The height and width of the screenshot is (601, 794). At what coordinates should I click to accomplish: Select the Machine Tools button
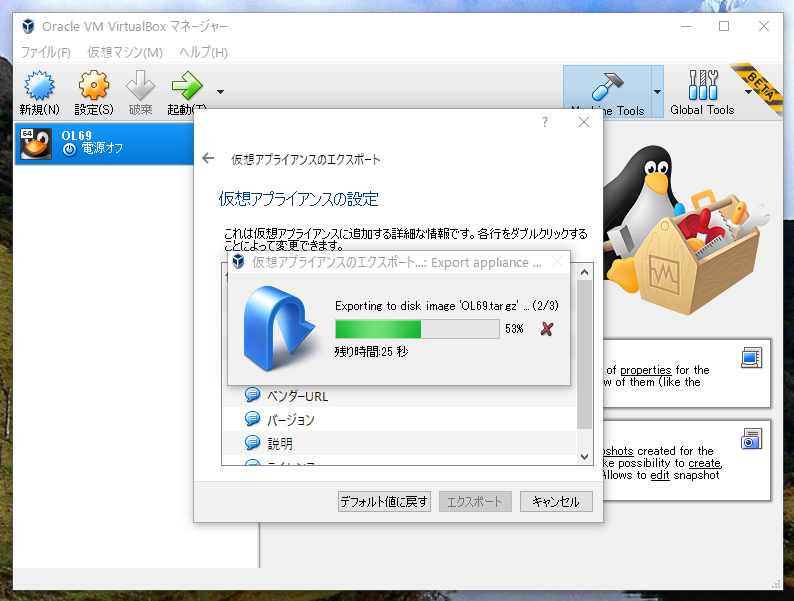(608, 92)
